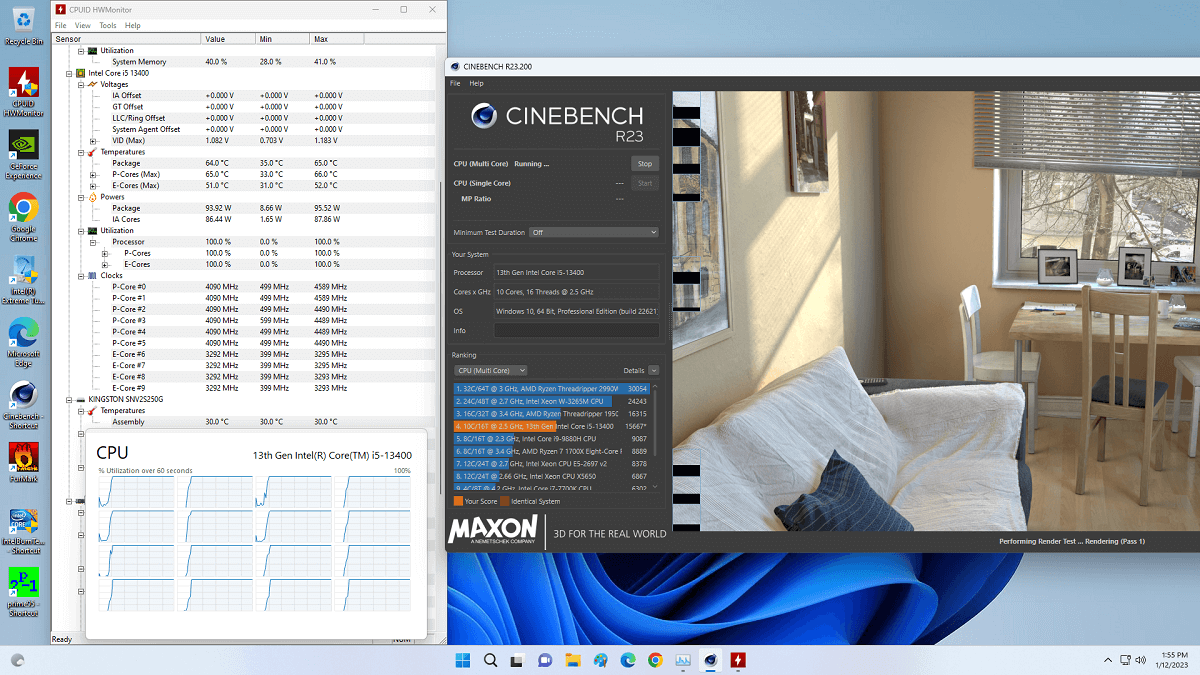Stop the CPU Multi Core test

pos(645,164)
